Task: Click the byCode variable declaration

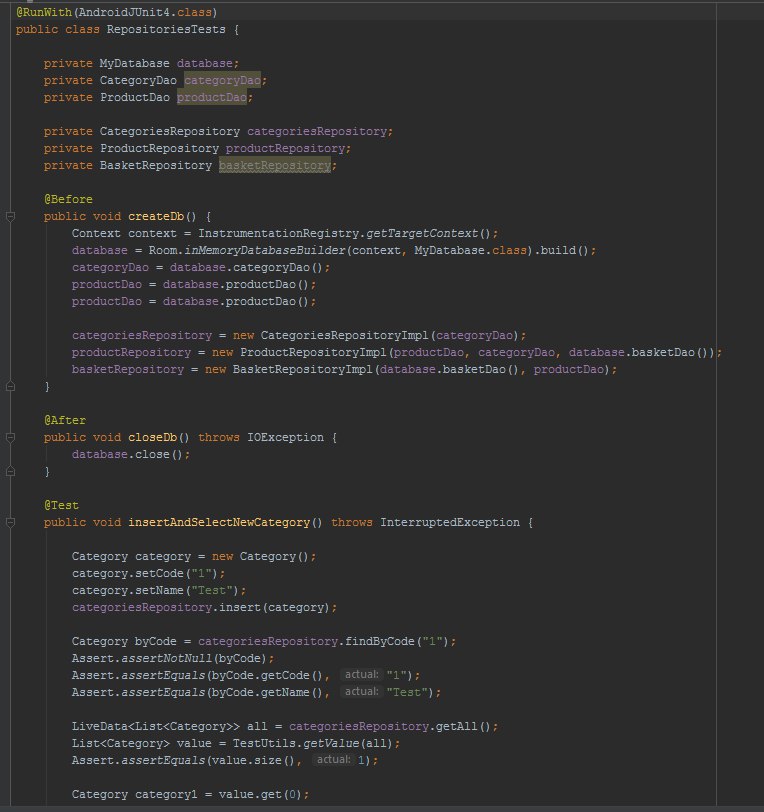Action: coord(155,642)
